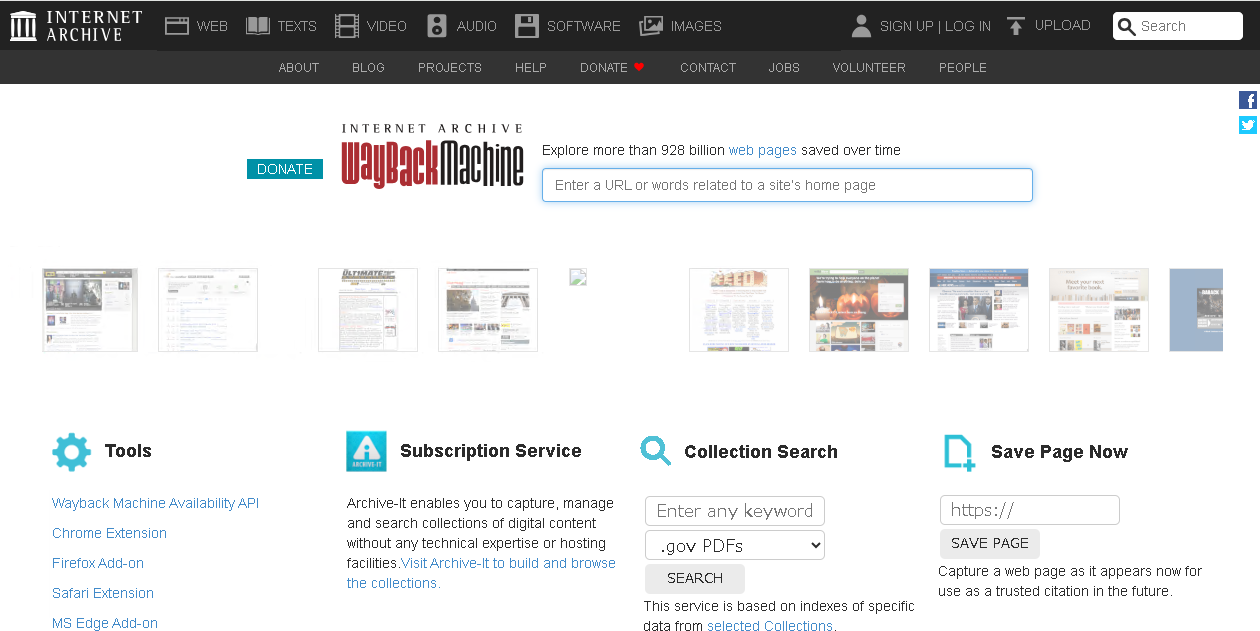Go to the ABOUT page

pos(299,67)
